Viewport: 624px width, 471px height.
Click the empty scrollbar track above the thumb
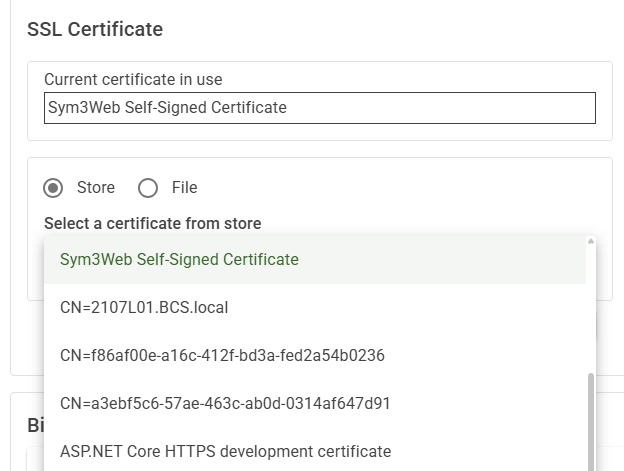591,310
